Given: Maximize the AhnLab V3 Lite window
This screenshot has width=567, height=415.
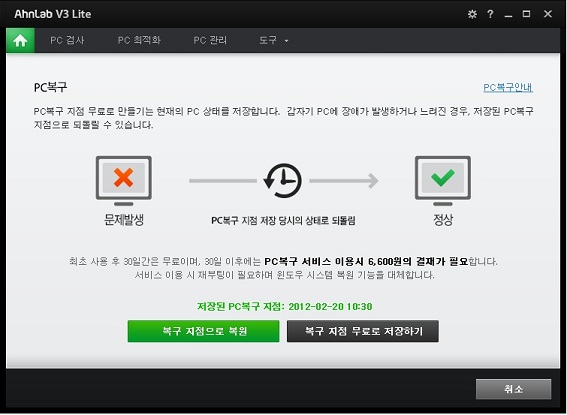Looking at the screenshot, I should click(x=526, y=14).
